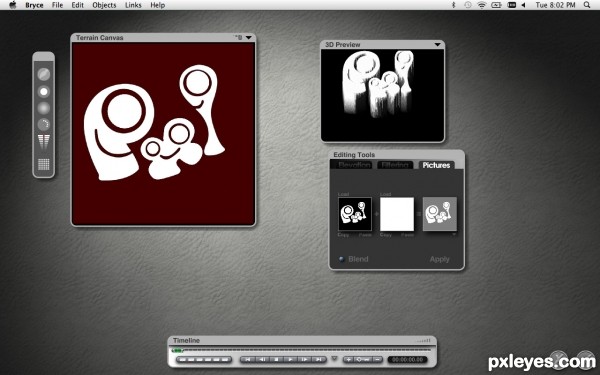
Task: Click the green timeline scrubber marker
Action: coord(177,350)
